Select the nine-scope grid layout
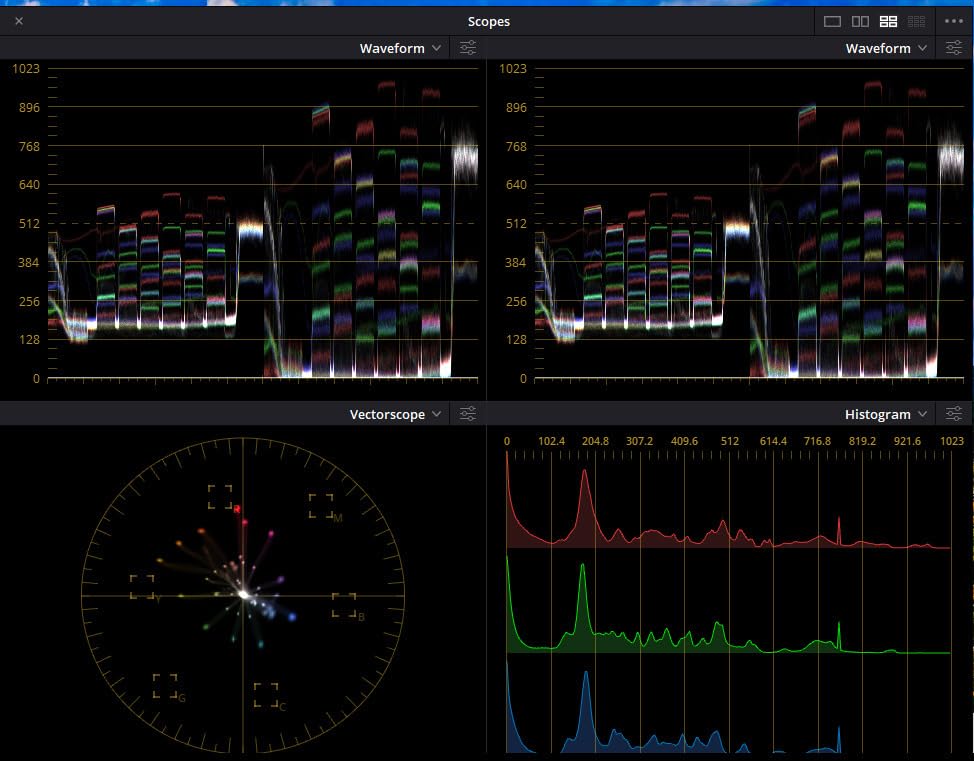This screenshot has width=974, height=761. point(916,21)
